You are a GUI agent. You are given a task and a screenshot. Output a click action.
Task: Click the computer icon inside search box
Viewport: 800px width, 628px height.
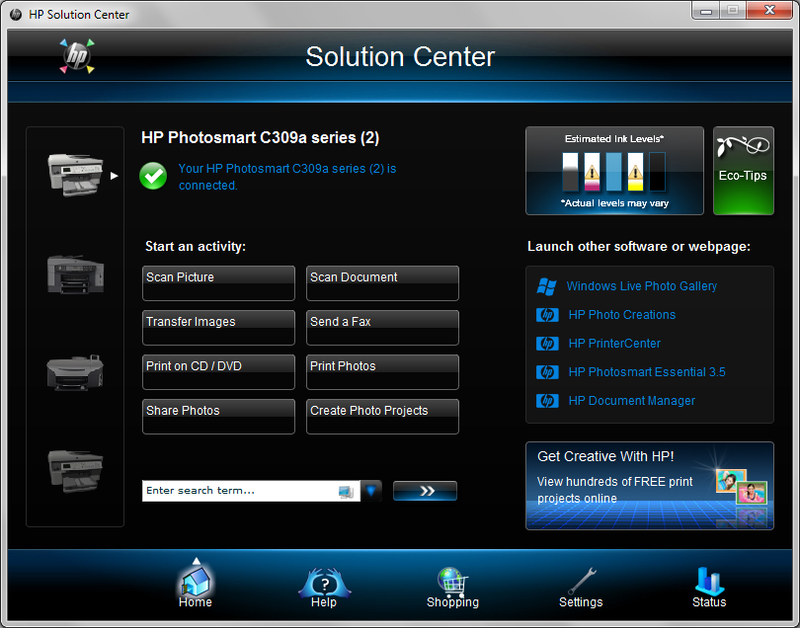(x=346, y=492)
